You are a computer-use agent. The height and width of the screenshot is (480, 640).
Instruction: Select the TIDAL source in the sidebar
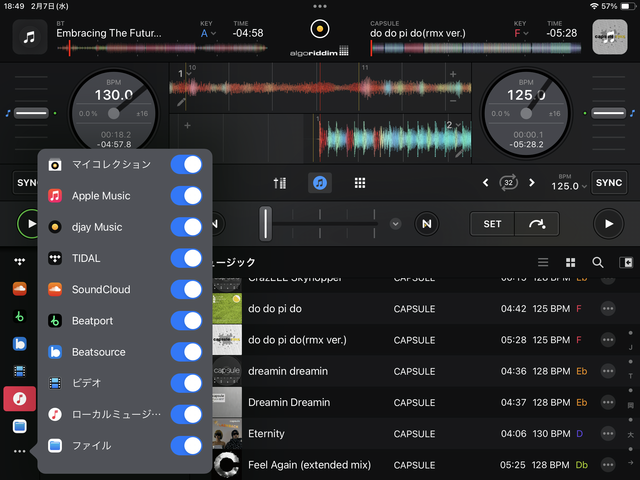[18, 260]
